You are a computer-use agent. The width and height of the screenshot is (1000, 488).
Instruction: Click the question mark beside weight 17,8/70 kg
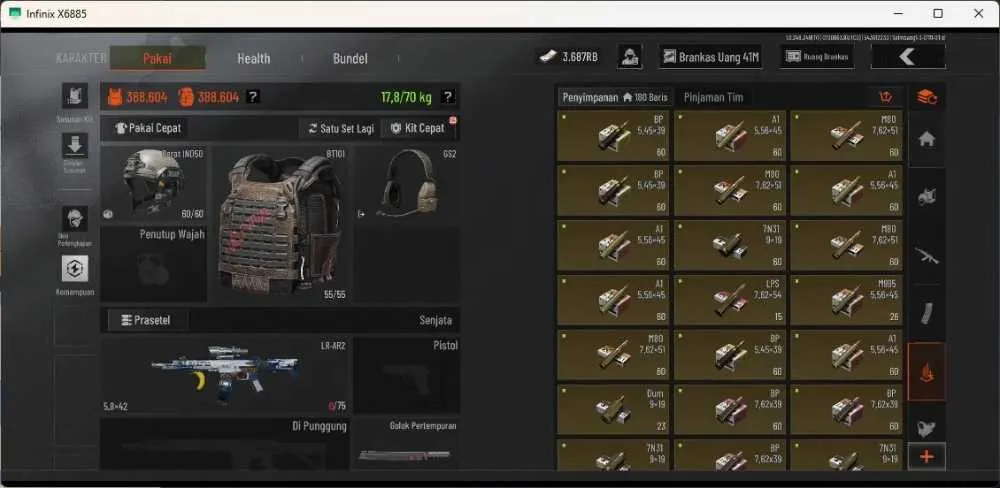click(448, 97)
